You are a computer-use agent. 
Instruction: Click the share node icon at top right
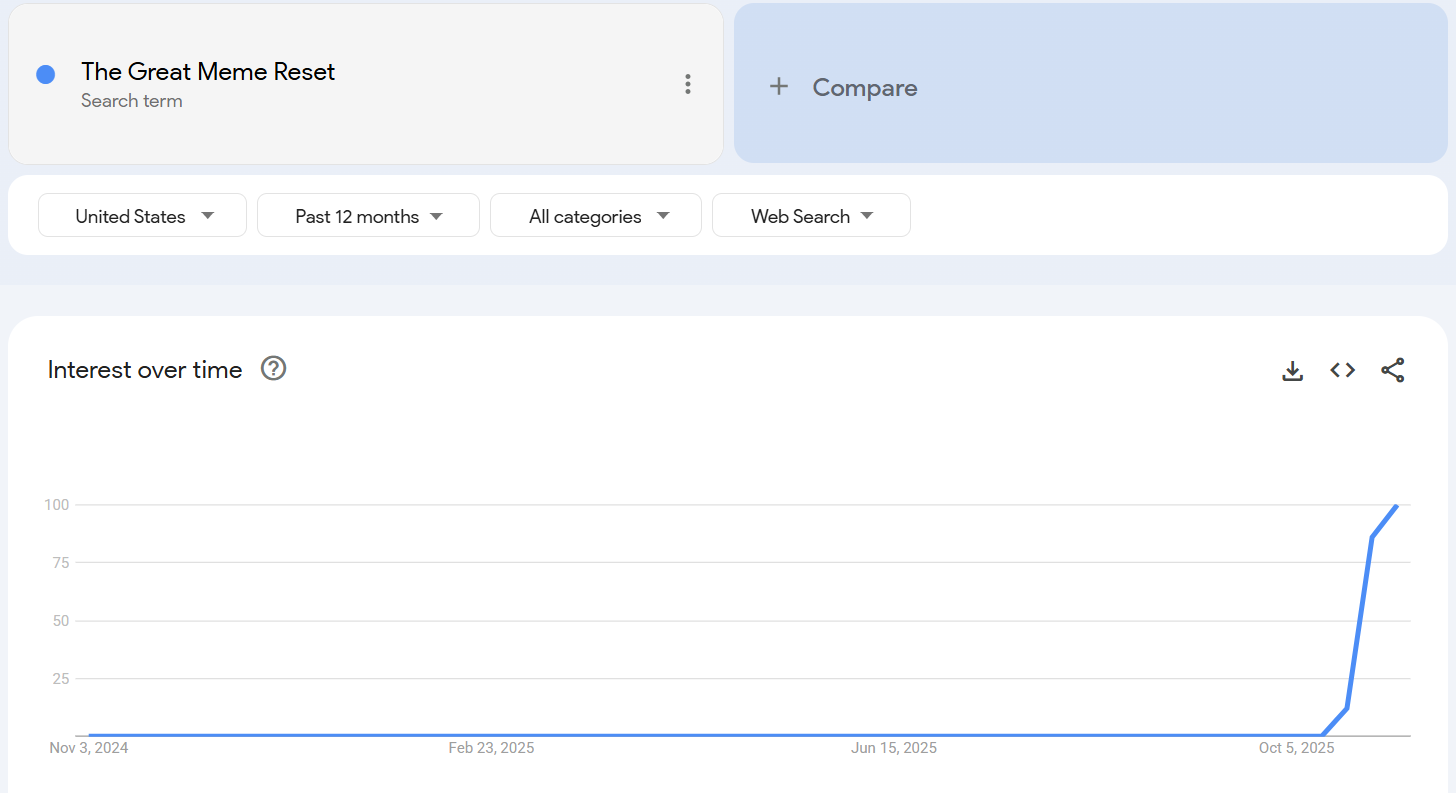(1393, 370)
